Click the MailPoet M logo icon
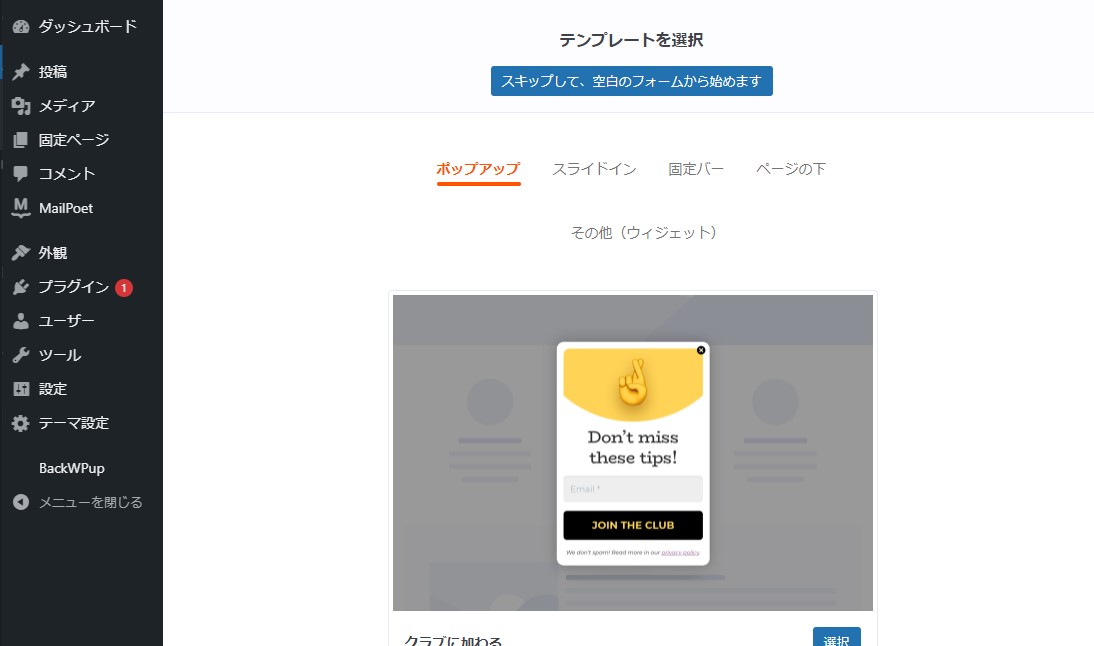This screenshot has width=1094, height=646. (x=21, y=208)
